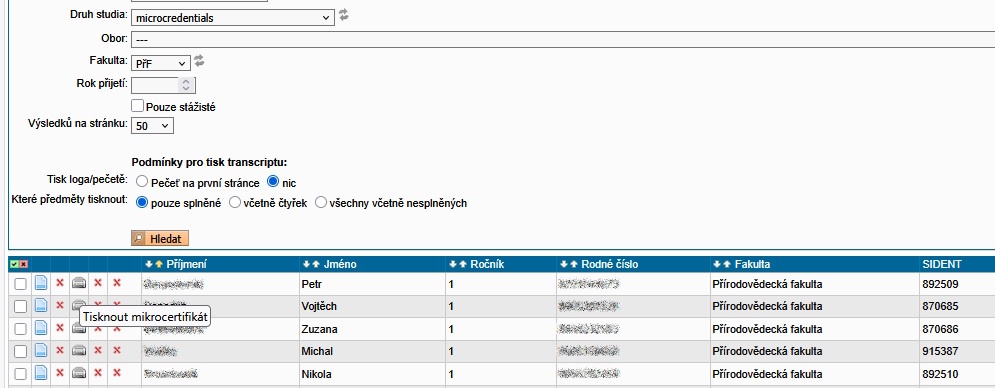The height and width of the screenshot is (388, 995).
Task: Click the printer icon in Michal's row
Action: pyautogui.click(x=79, y=351)
